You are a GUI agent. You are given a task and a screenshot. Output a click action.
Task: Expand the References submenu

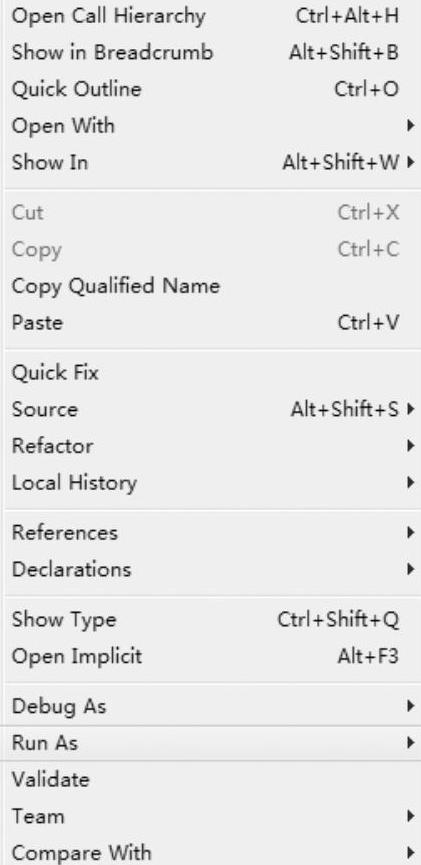212,532
